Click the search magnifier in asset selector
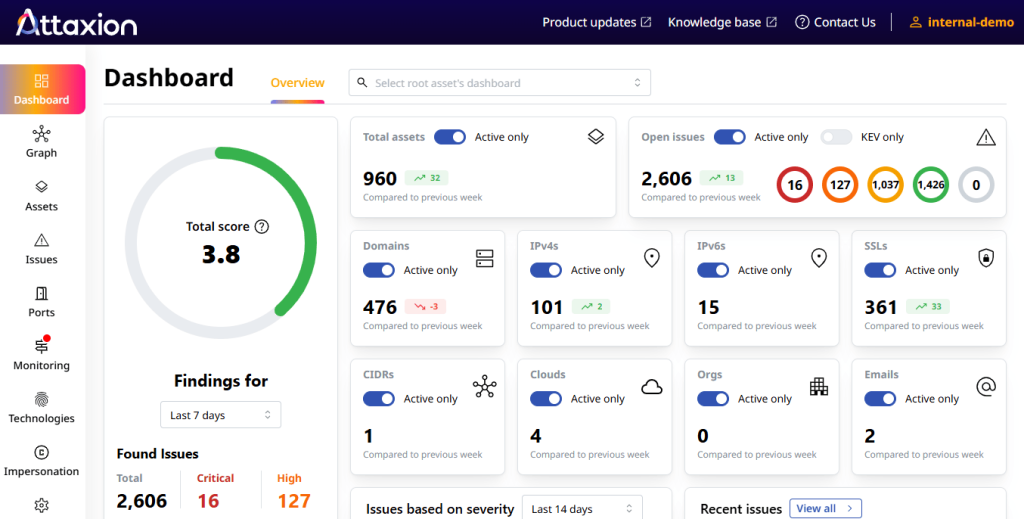Image resolution: width=1024 pixels, height=519 pixels. tap(362, 83)
